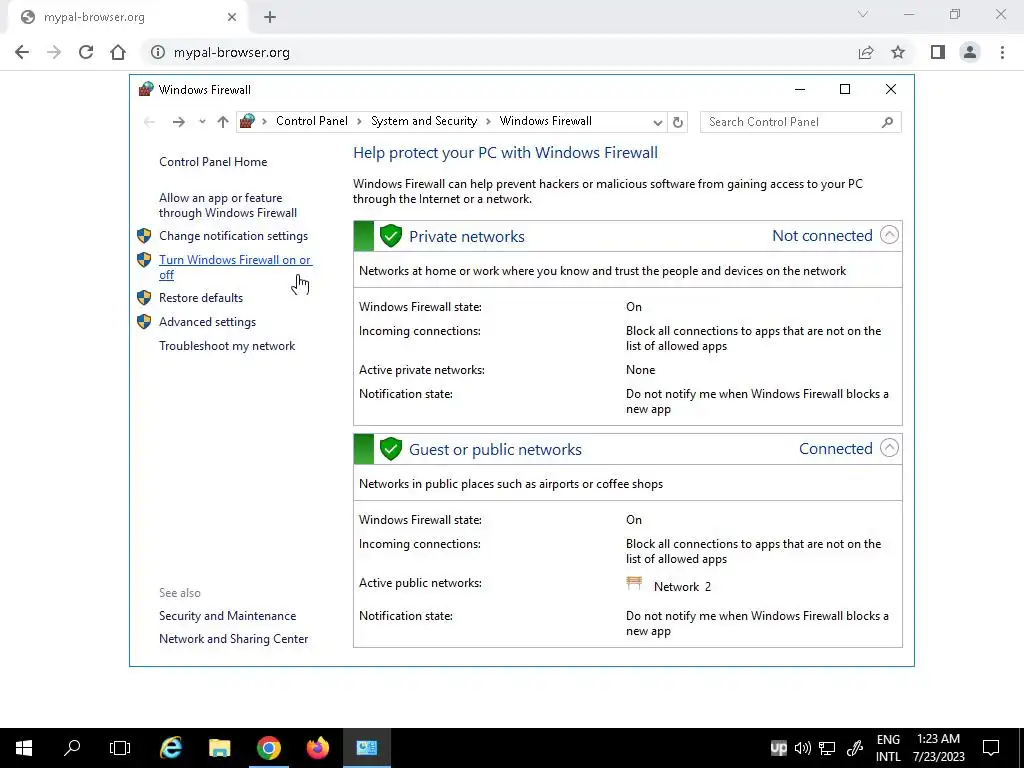1024x768 pixels.
Task: Open recent locations dropdown in Control Panel
Action: pyautogui.click(x=202, y=121)
